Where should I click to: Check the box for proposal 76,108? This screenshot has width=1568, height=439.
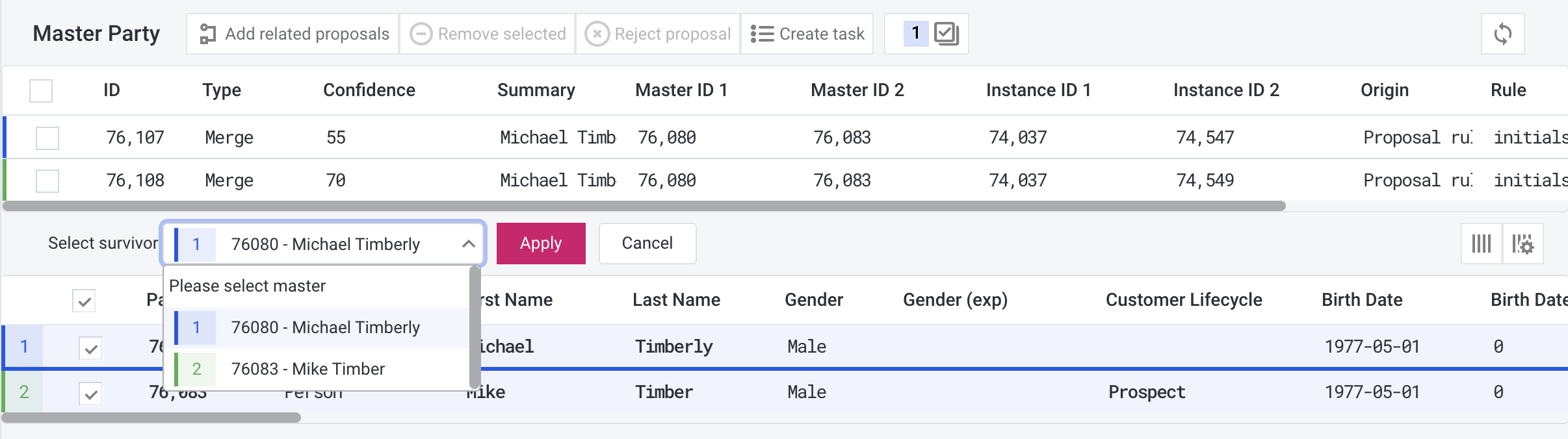(47, 181)
